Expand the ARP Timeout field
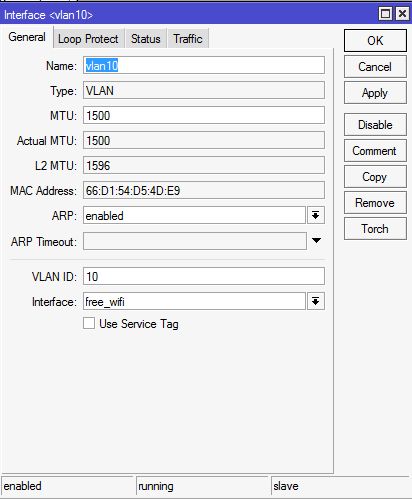 coord(316,240)
